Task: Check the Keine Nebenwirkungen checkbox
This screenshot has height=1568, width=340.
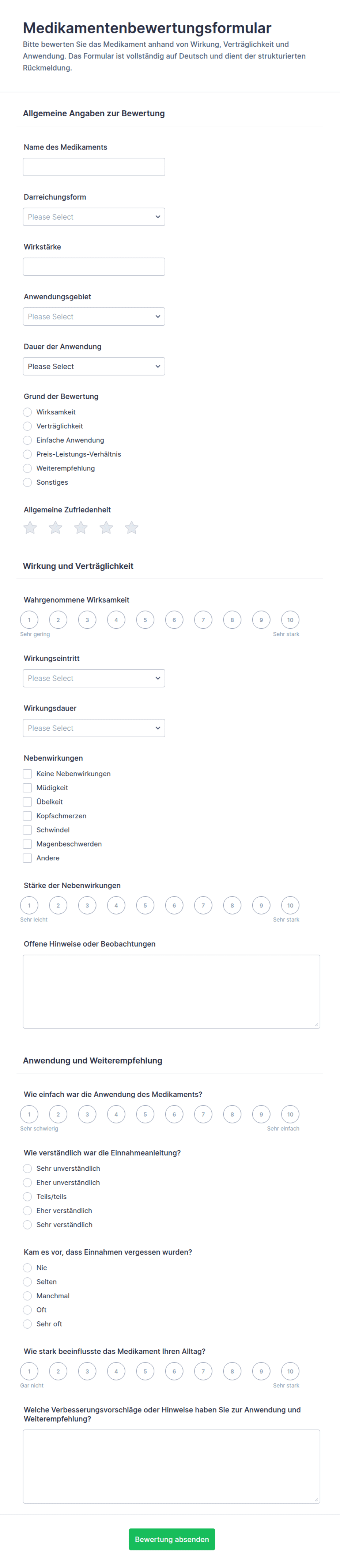Action: 27,774
